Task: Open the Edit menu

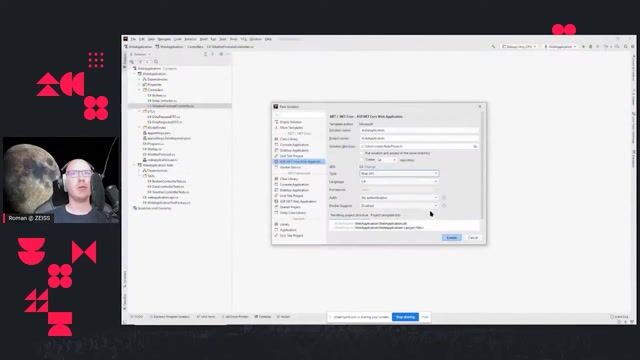Action: click(x=142, y=39)
